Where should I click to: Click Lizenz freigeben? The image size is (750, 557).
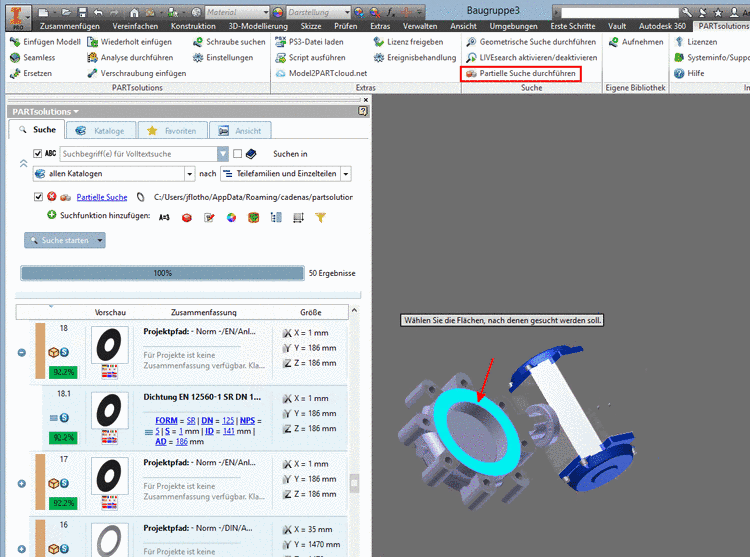[408, 42]
